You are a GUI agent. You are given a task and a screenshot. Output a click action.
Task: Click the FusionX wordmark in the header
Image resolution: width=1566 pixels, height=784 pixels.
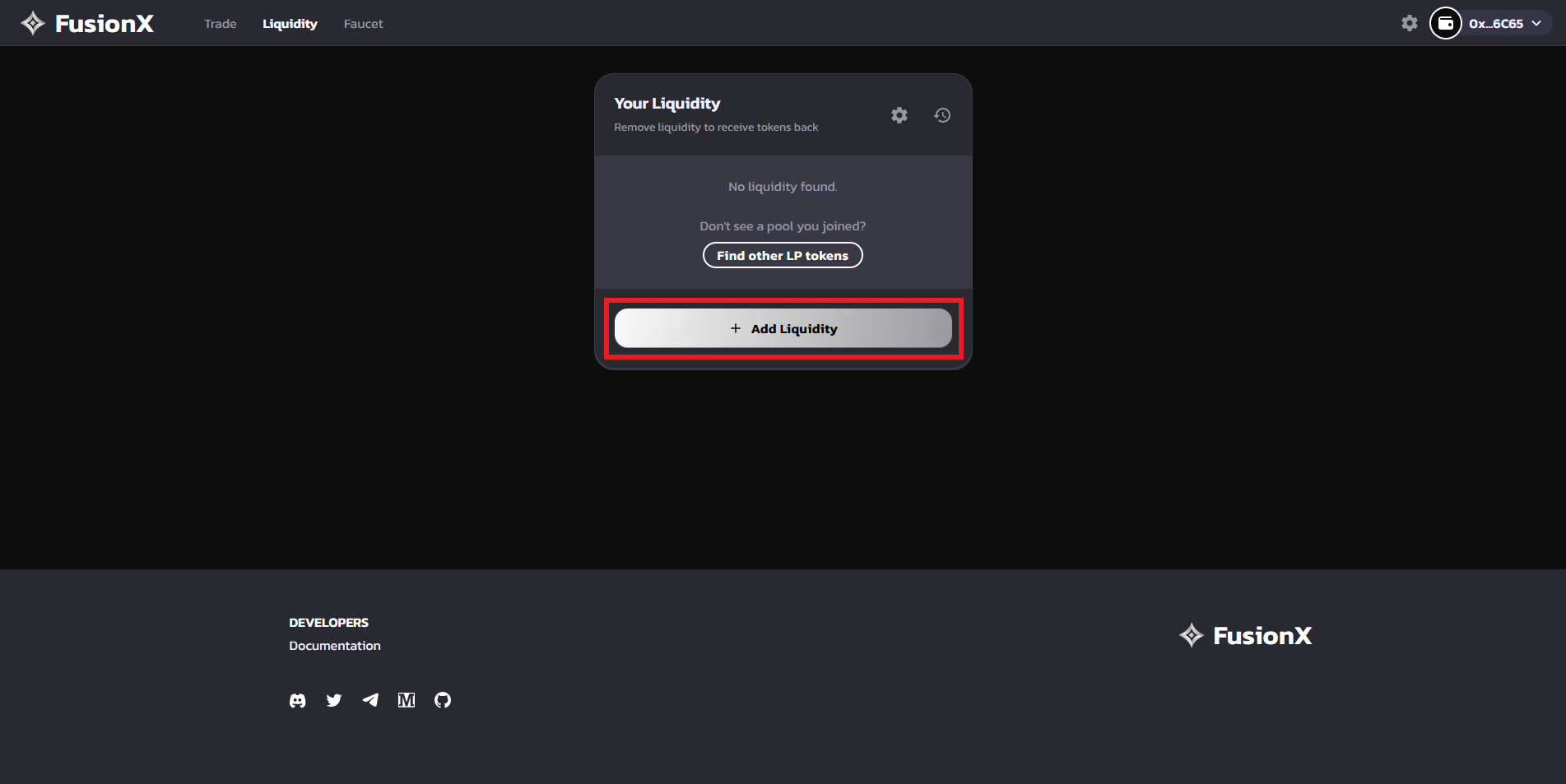tap(105, 24)
